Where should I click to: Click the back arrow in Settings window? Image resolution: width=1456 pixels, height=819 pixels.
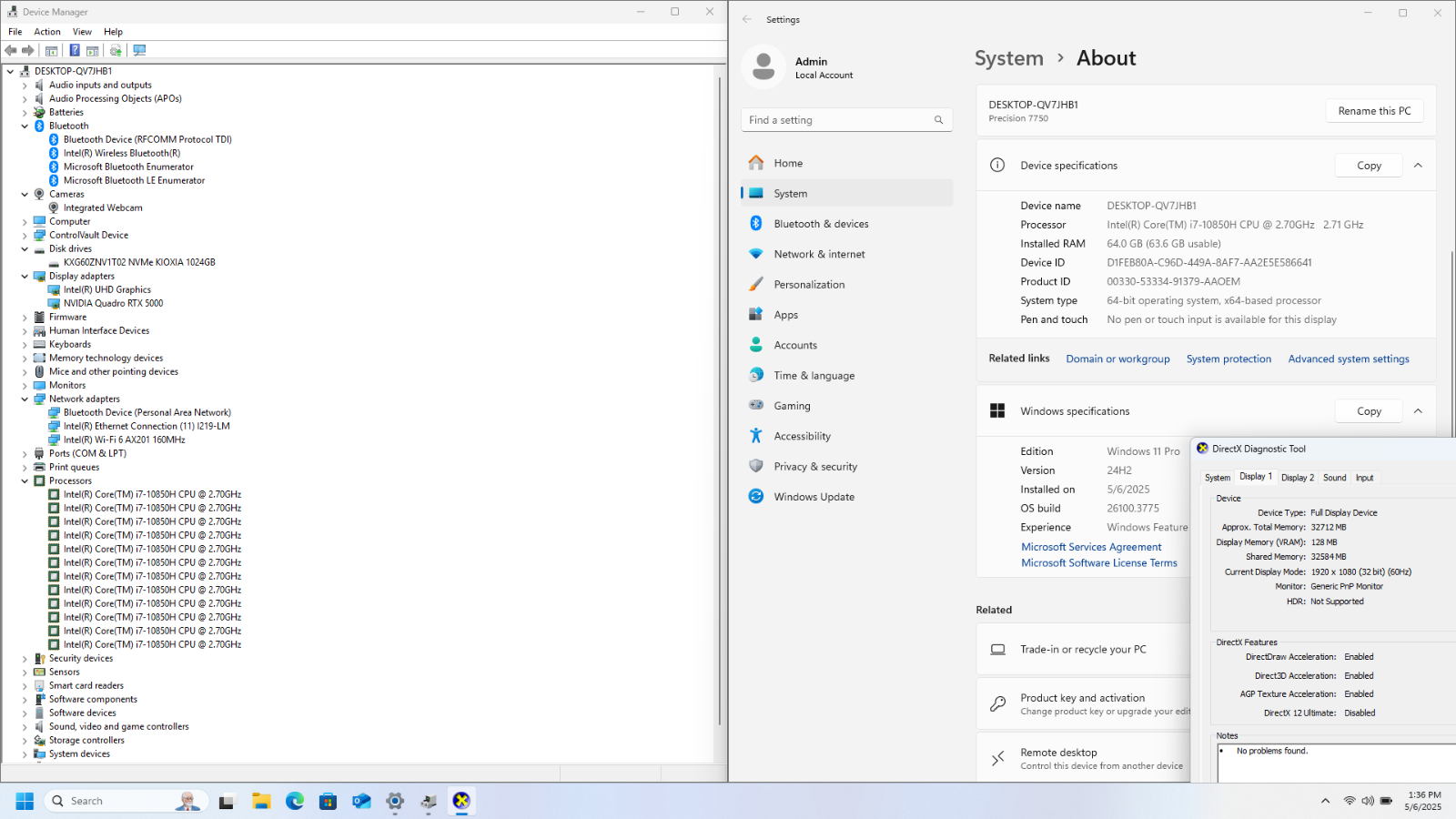coord(747,19)
